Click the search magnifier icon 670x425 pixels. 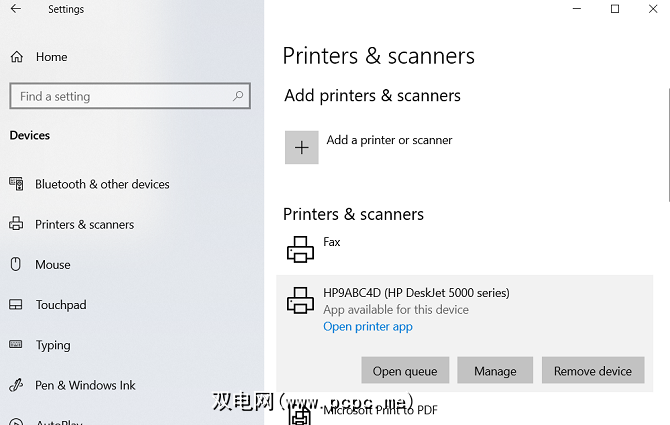tap(238, 96)
